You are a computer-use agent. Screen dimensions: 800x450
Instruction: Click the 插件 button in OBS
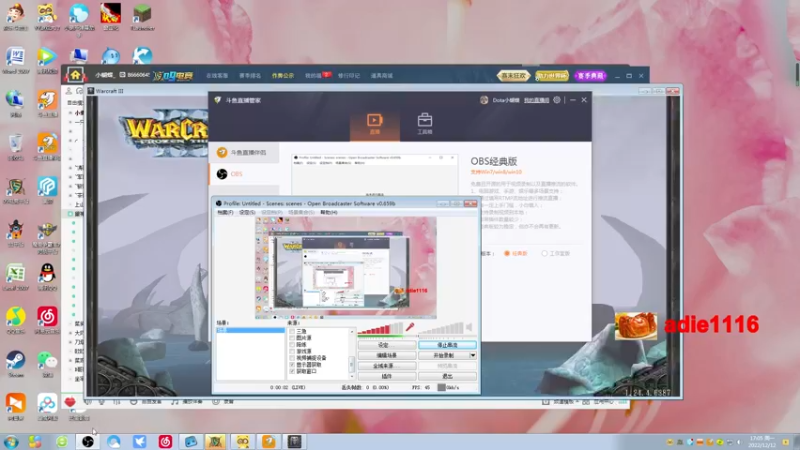(x=387, y=376)
